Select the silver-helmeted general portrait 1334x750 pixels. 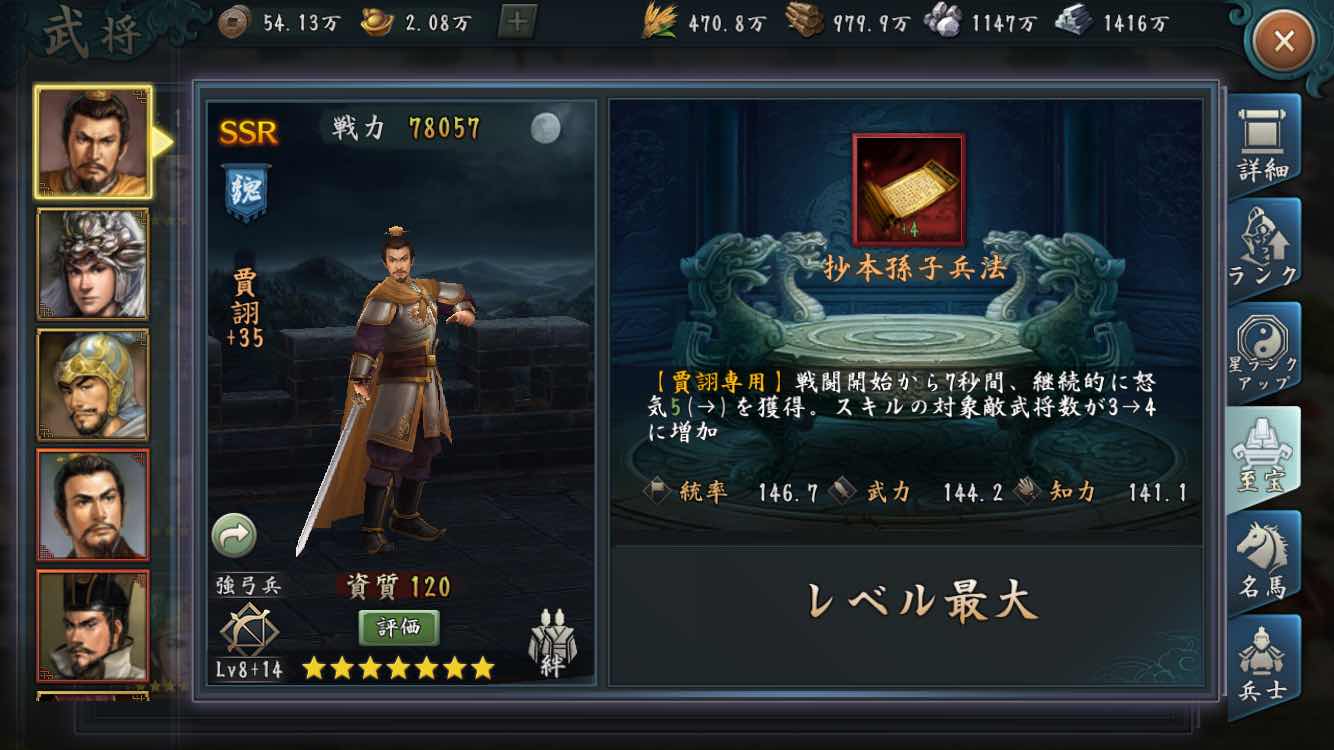click(x=93, y=264)
